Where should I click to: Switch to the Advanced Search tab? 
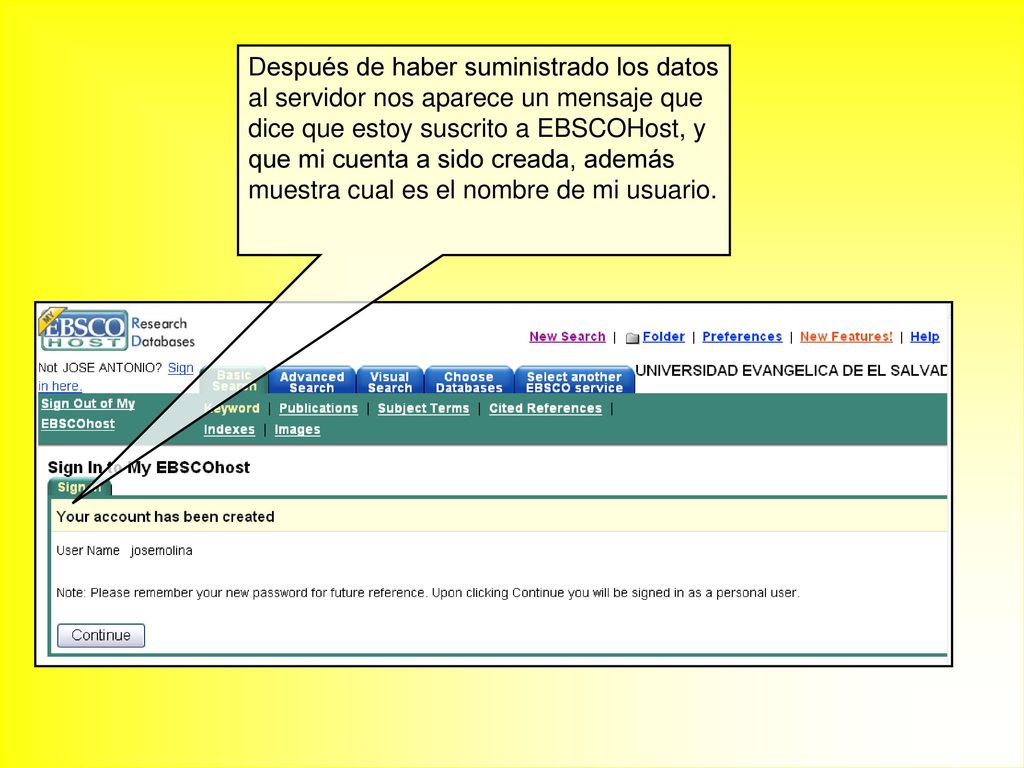pos(312,381)
